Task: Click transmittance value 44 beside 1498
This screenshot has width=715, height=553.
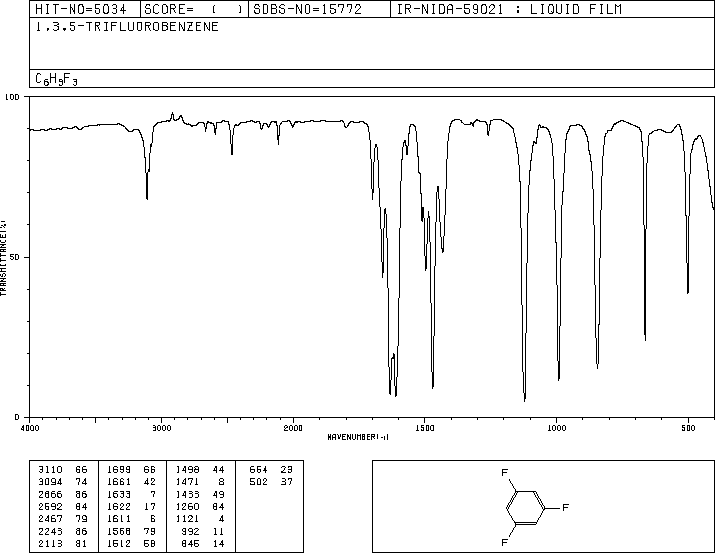Action: click(x=218, y=470)
